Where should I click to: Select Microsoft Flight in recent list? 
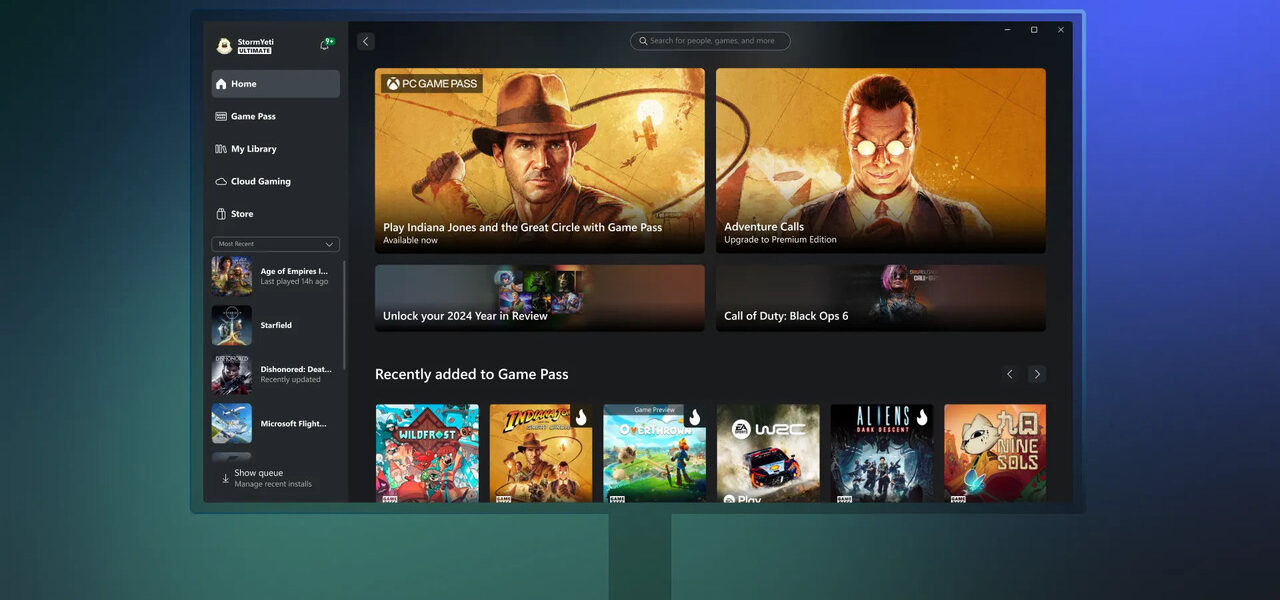pos(275,423)
